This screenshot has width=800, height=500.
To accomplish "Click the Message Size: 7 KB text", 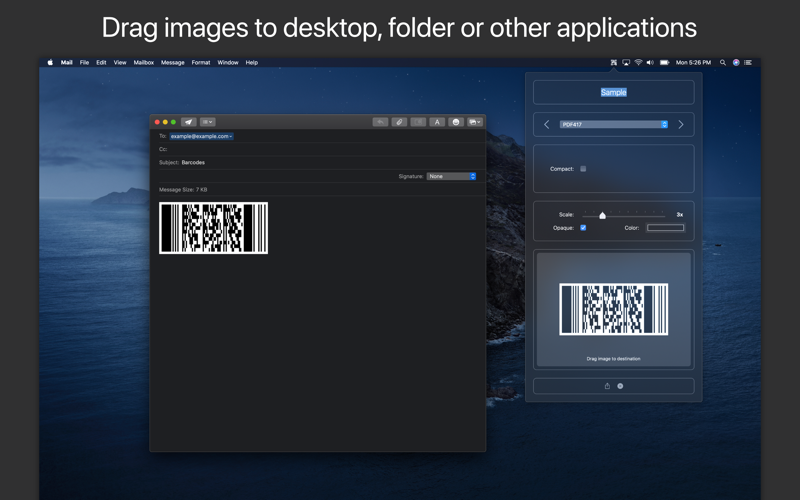I will (x=183, y=190).
